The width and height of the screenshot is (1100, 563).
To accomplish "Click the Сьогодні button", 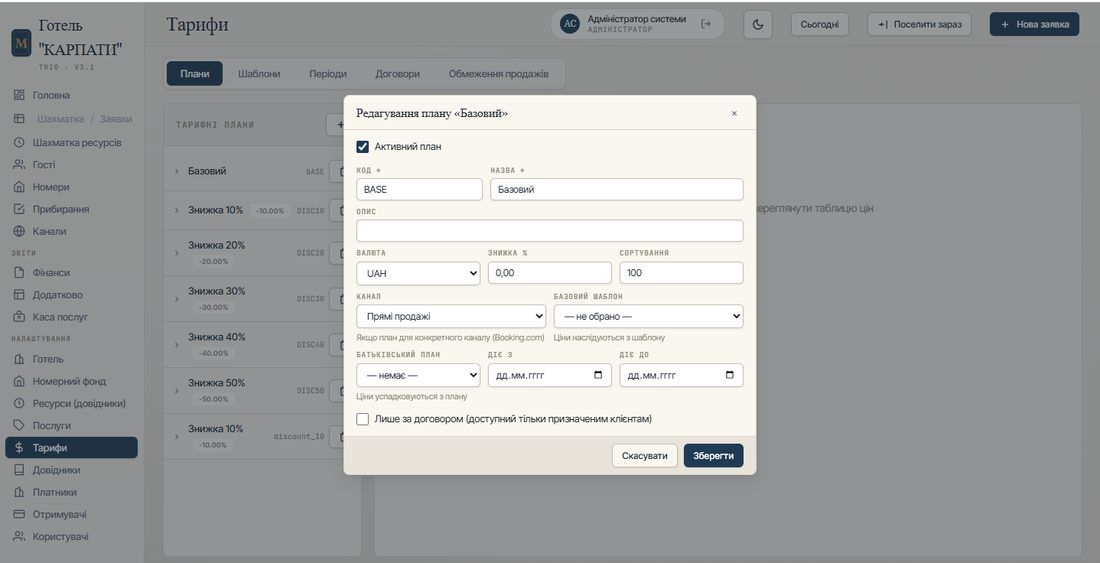I will pos(819,25).
